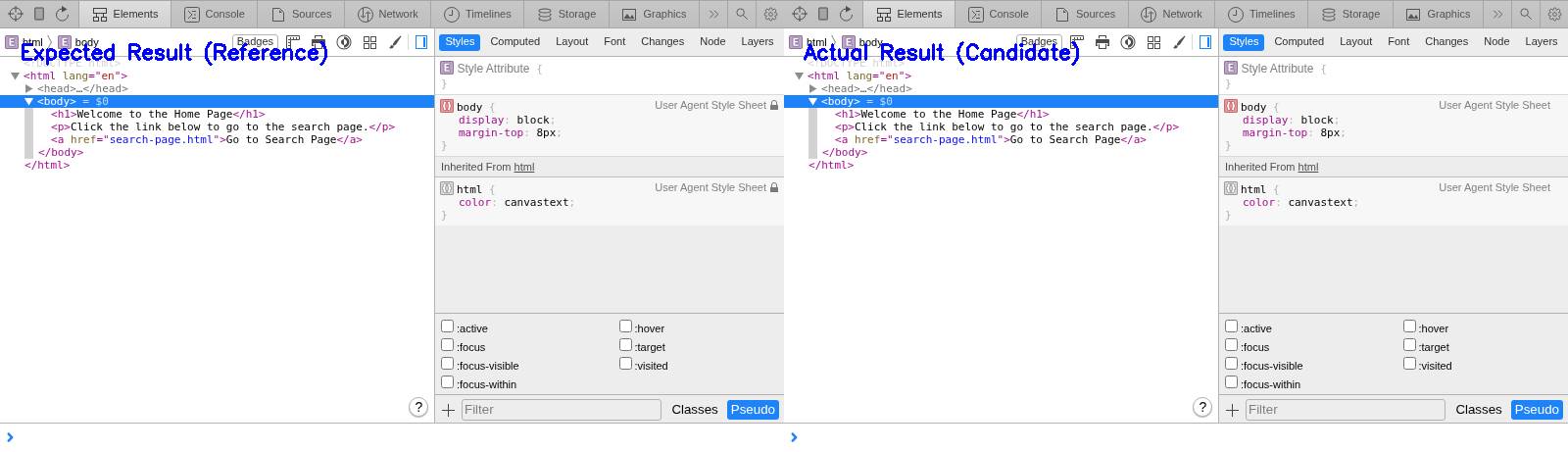Collapse body node in right Candidate DOM tree
Viewport: 1568px width, 452px height.
(813, 101)
